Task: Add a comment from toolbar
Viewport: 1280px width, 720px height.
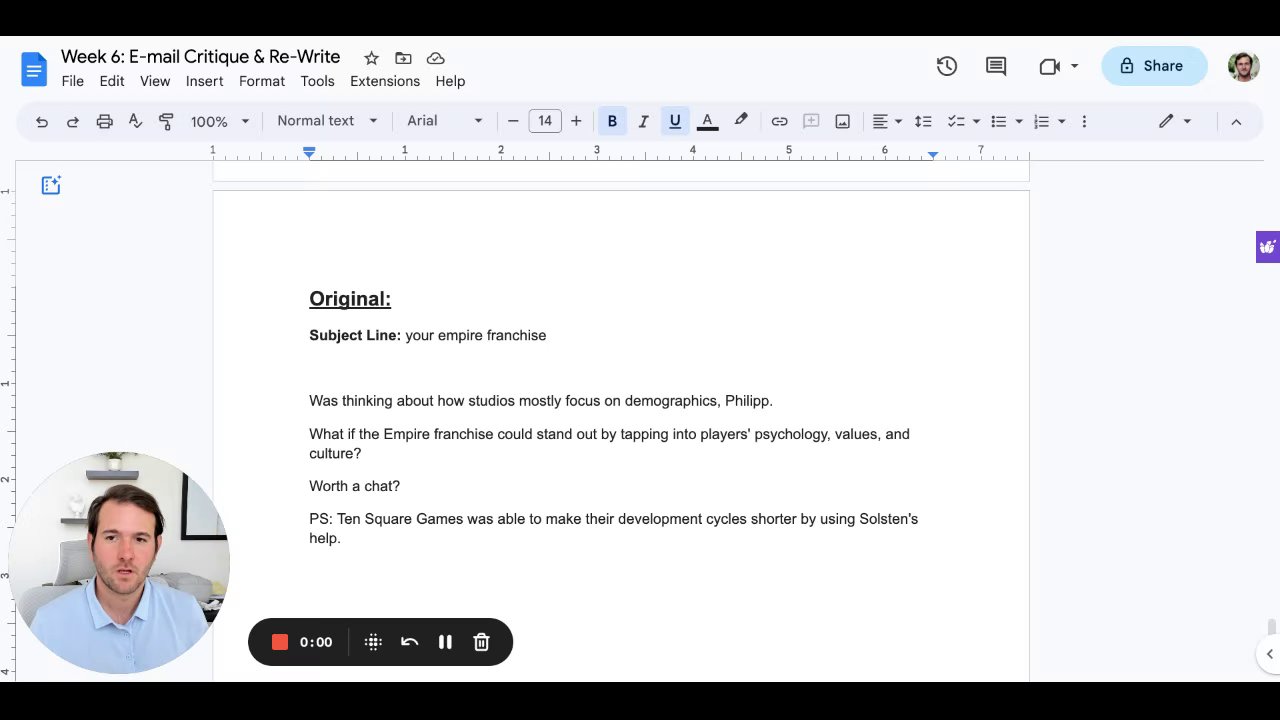Action: click(811, 121)
